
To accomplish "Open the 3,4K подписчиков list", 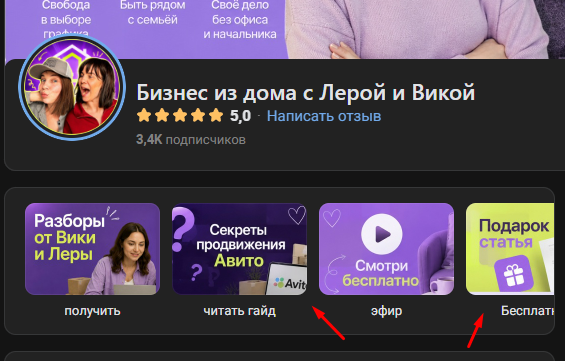I will coord(191,139).
